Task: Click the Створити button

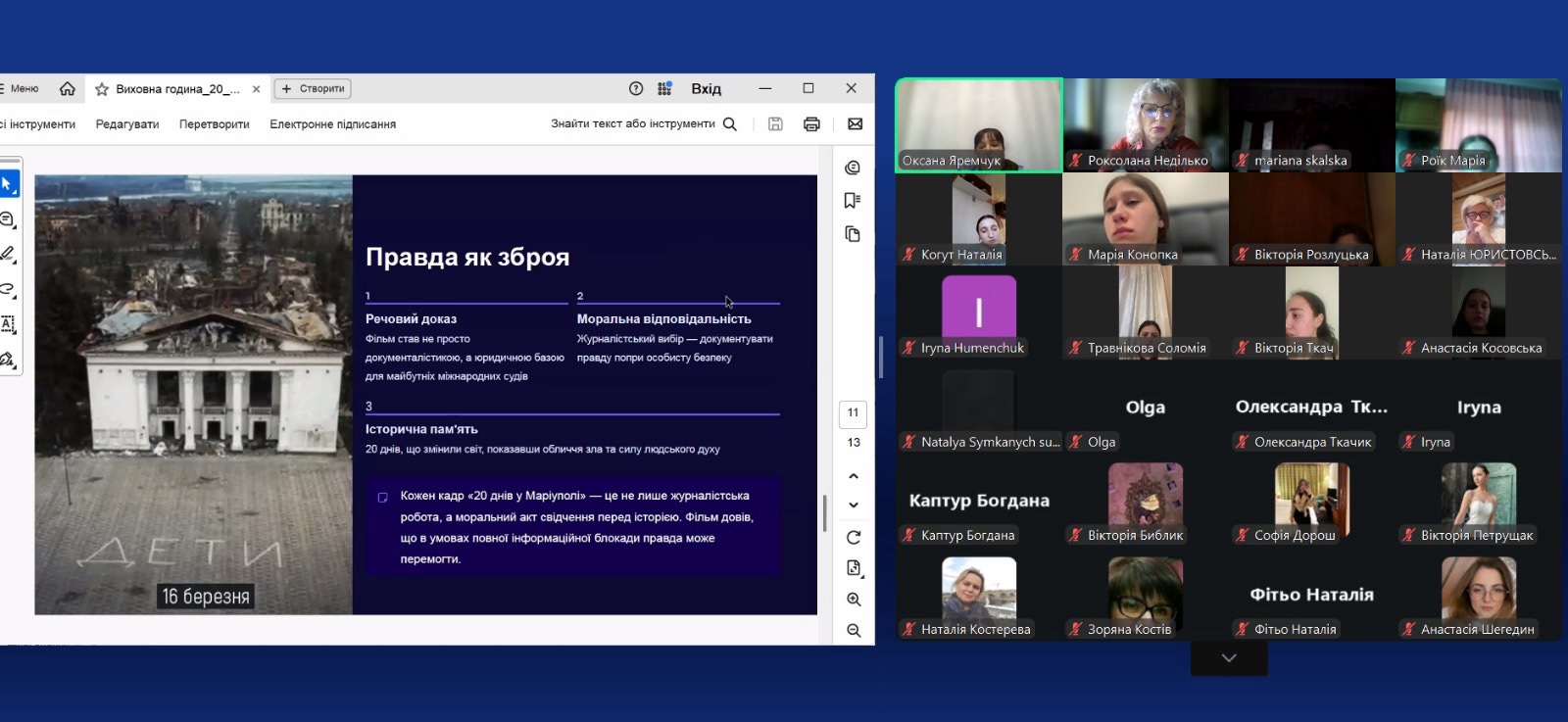Action: coord(313,89)
